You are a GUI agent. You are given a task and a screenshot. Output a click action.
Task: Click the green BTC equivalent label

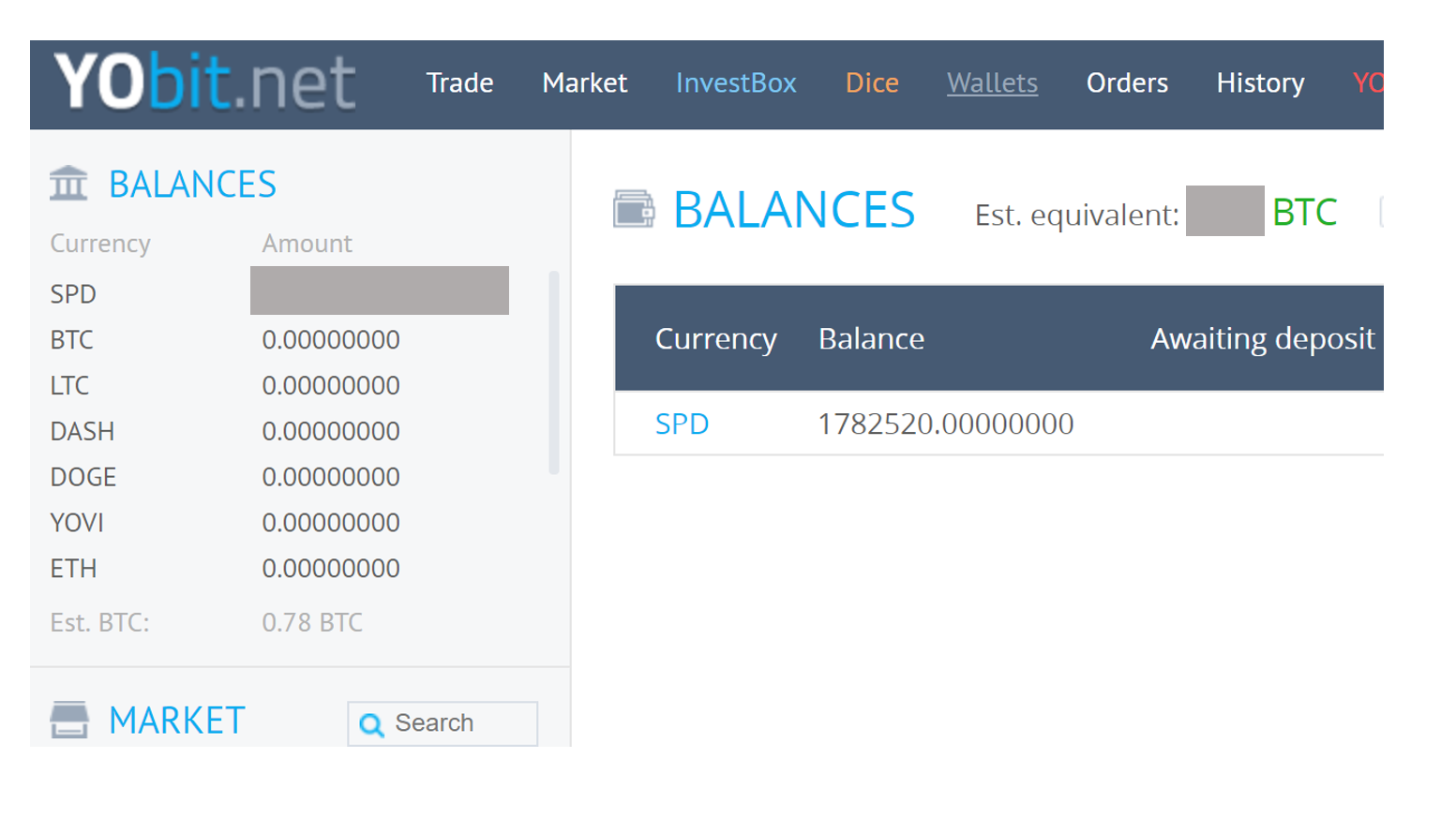point(1304,213)
